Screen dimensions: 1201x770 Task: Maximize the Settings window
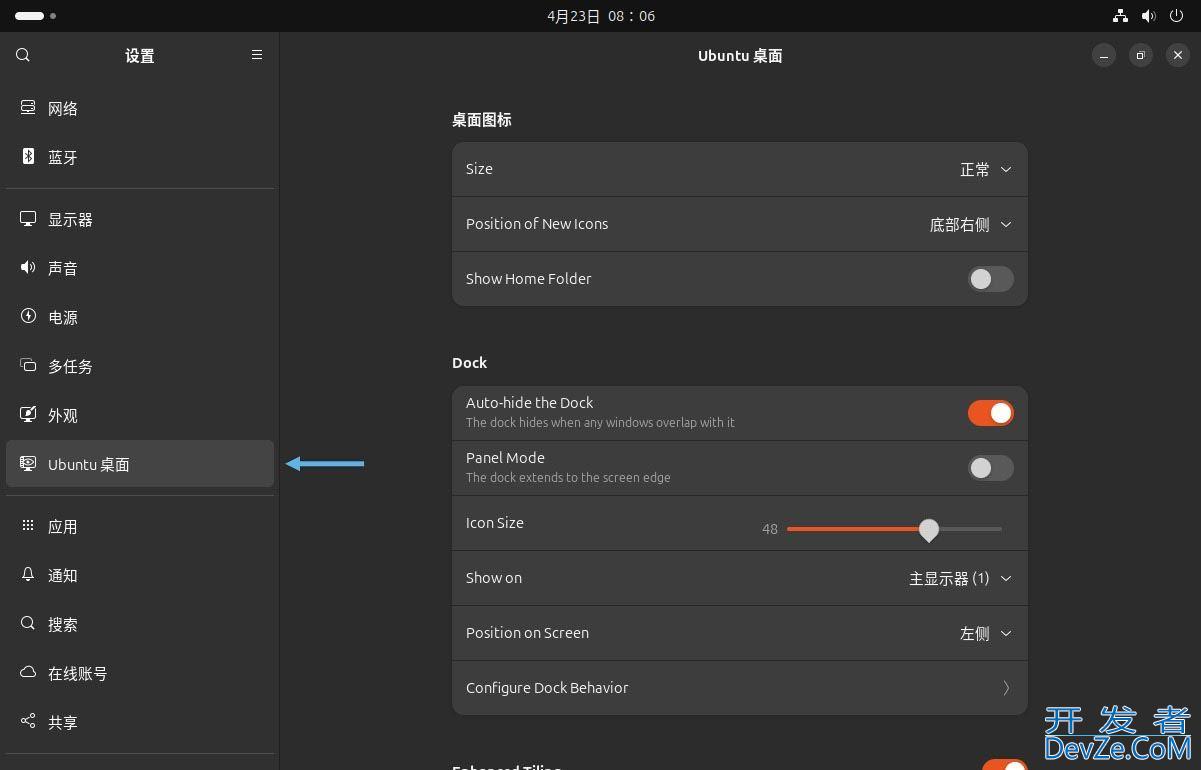[1140, 56]
